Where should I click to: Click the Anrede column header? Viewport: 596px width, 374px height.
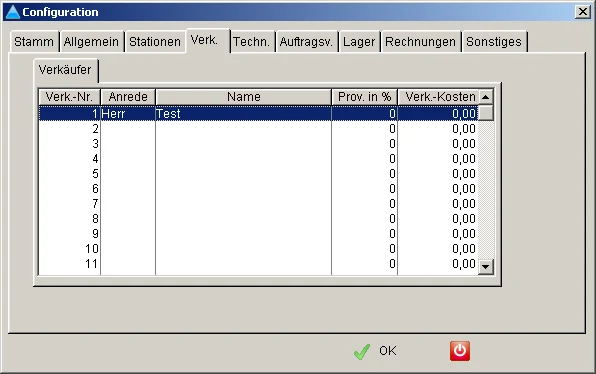point(128,97)
